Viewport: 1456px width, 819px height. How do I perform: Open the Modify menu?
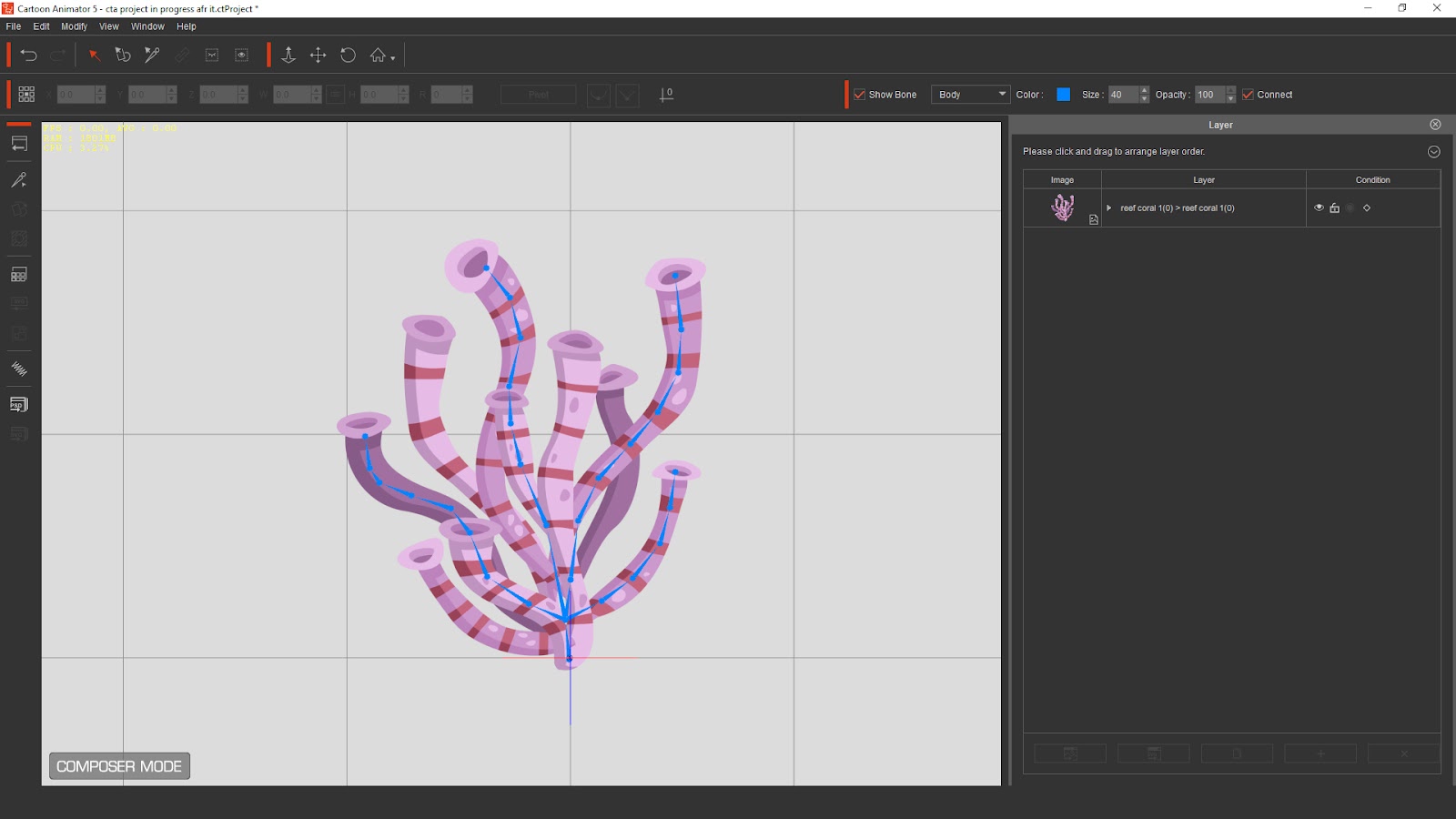(74, 26)
